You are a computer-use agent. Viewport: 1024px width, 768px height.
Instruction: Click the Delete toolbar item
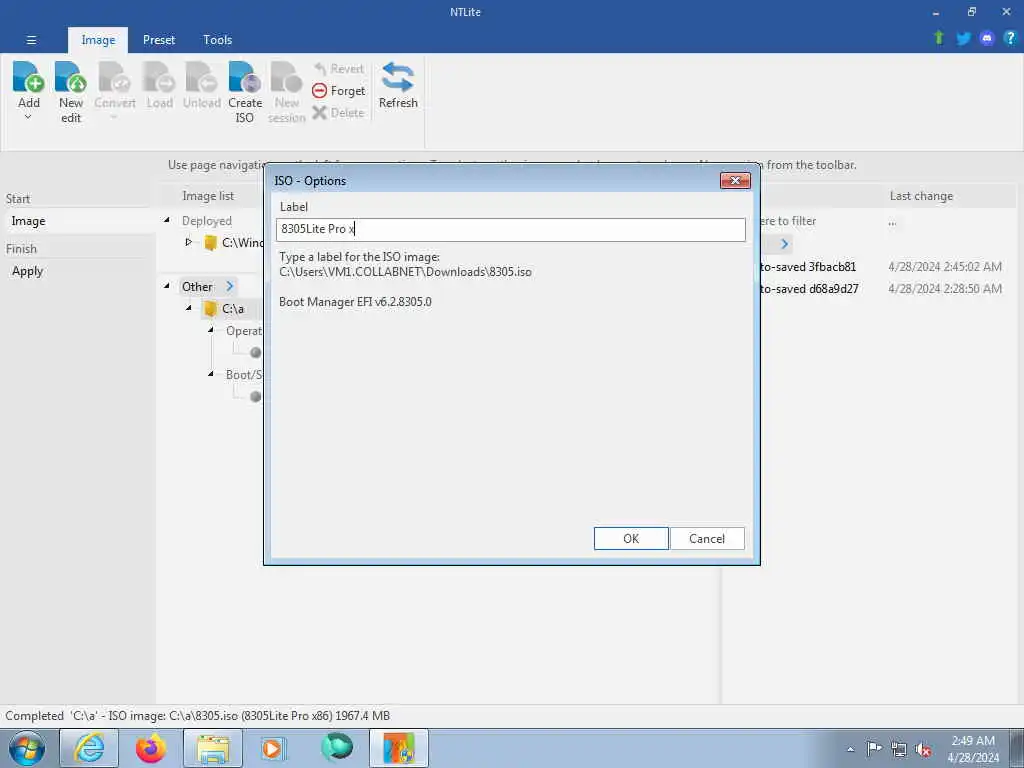(x=338, y=112)
